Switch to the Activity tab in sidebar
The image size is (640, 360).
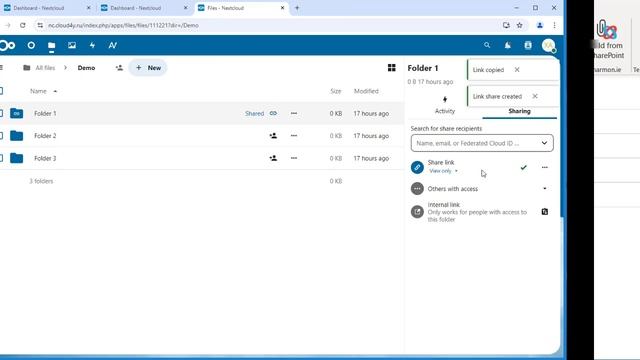(x=444, y=105)
